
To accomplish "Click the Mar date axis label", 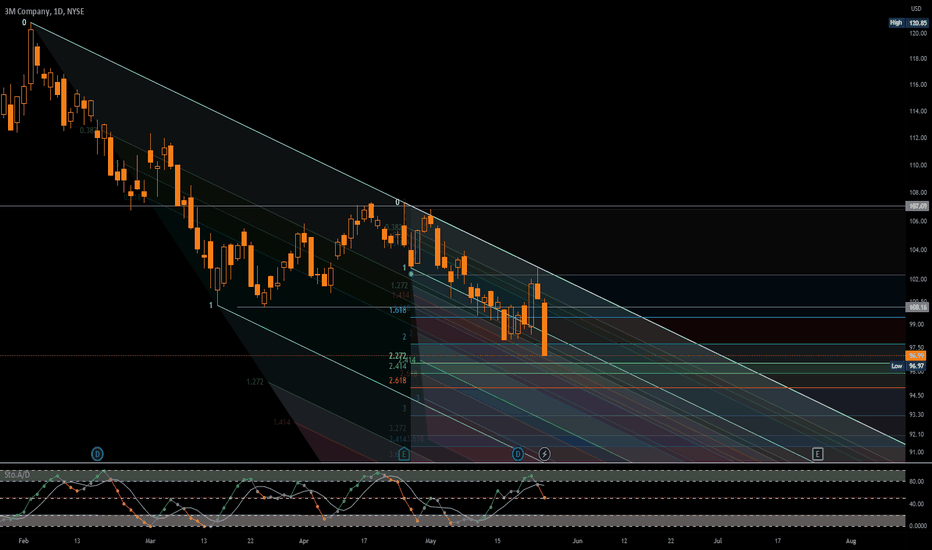I will (x=150, y=541).
